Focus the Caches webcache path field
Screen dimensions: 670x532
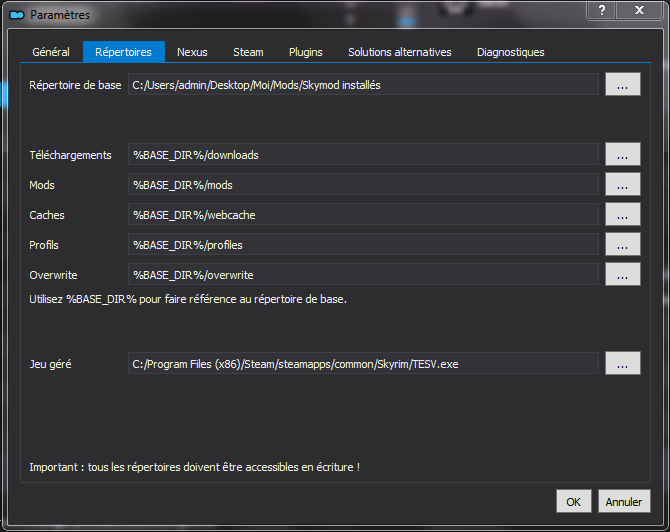[x=363, y=215]
